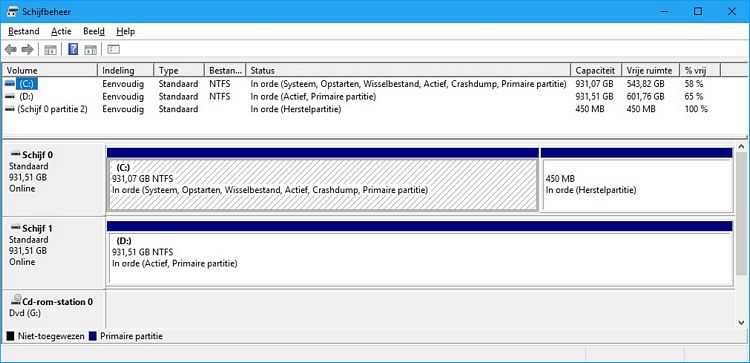Viewport: 750px width, 363px height.
Task: Sort by the Vrije ruimte column header
Action: point(651,70)
